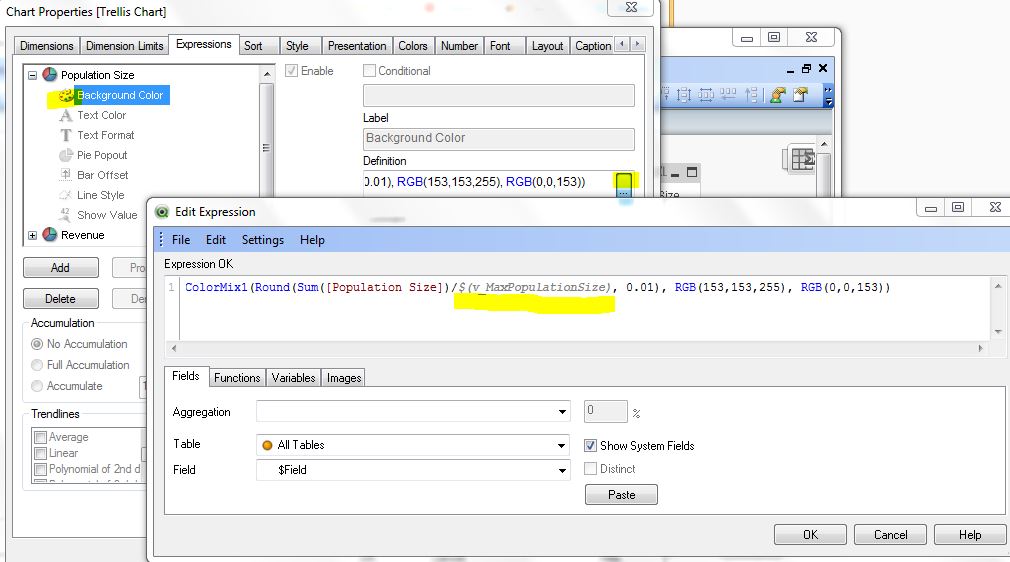Select Full Accumulation radio button
Viewport: 1010px width, 562px height.
[x=37, y=365]
